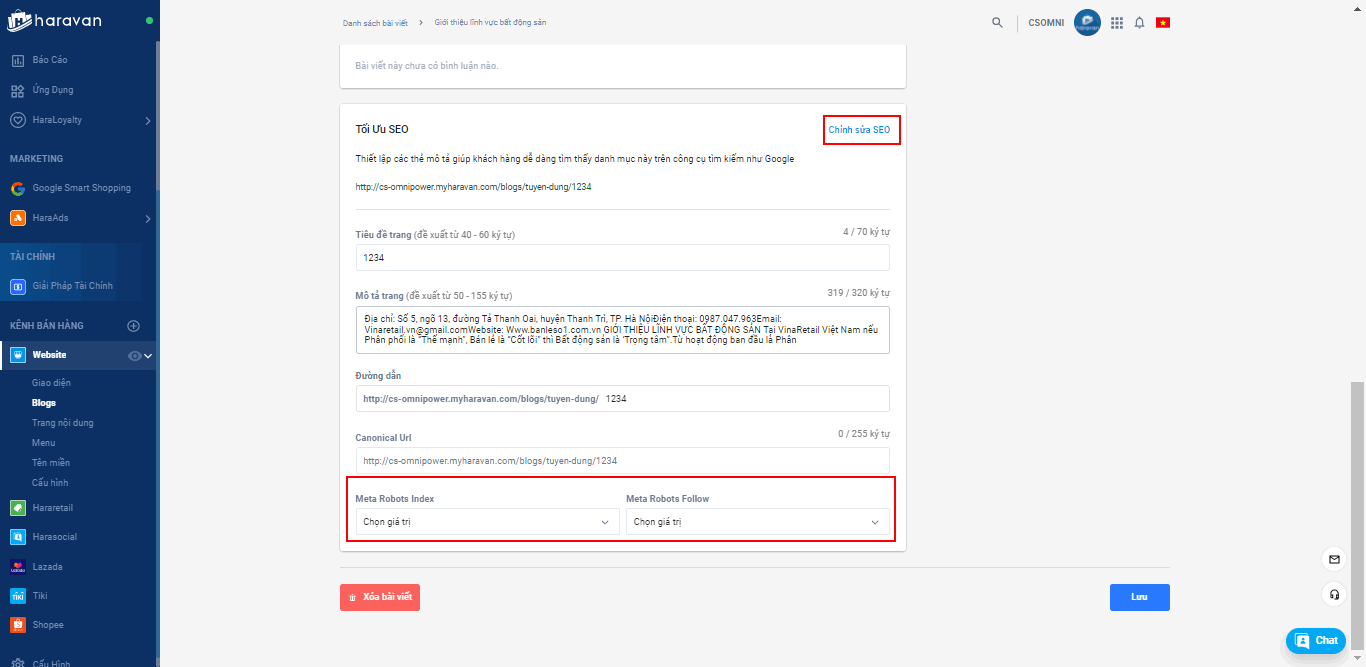The height and width of the screenshot is (667, 1366).
Task: Open Trang nội dung menu item
Action: coord(62,423)
